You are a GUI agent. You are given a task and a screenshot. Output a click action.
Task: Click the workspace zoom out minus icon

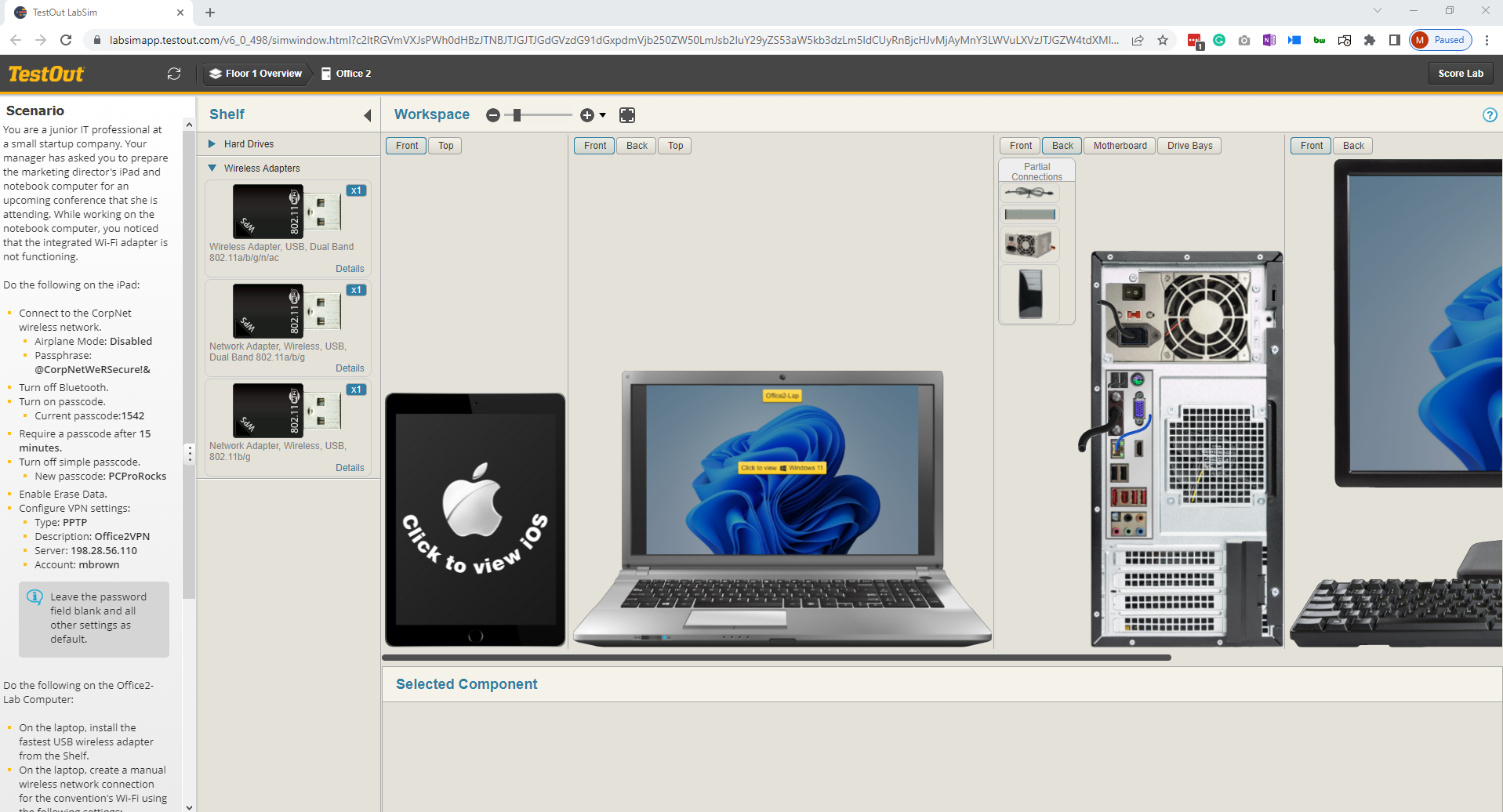pyautogui.click(x=492, y=115)
